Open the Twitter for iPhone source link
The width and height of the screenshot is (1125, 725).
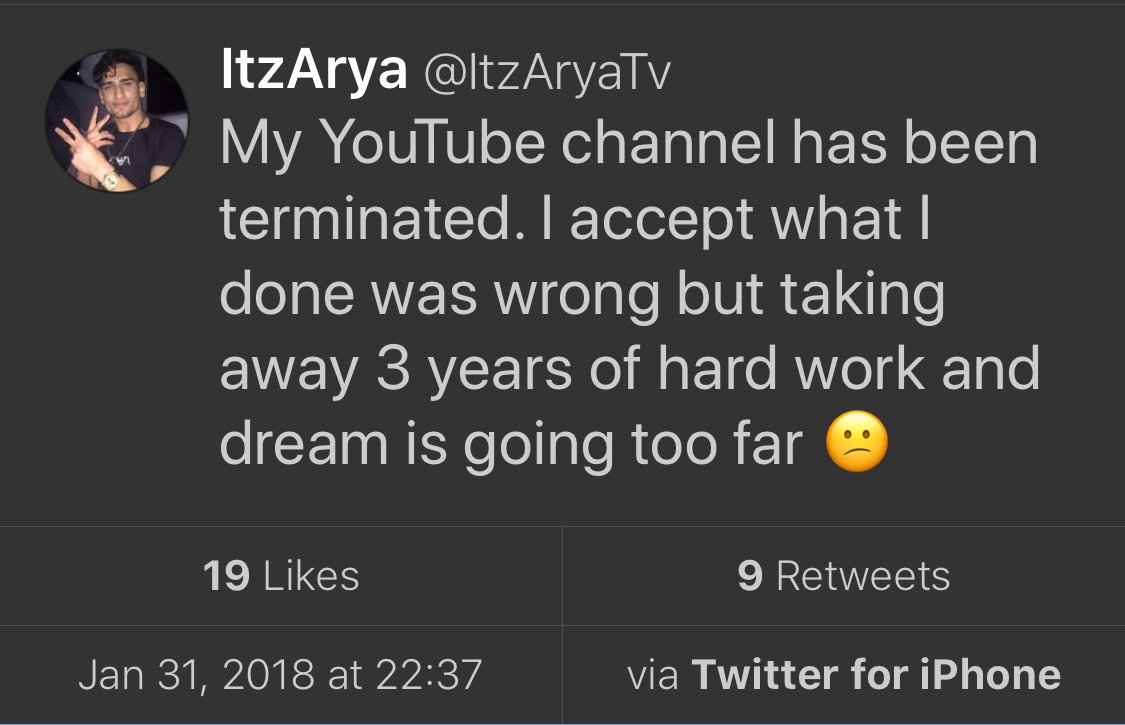[875, 674]
